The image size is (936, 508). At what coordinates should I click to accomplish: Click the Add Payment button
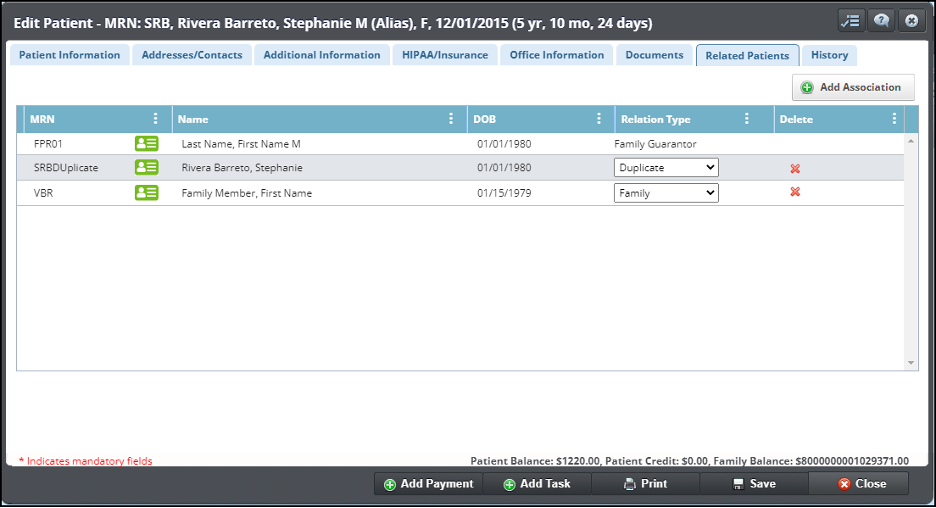pyautogui.click(x=428, y=484)
